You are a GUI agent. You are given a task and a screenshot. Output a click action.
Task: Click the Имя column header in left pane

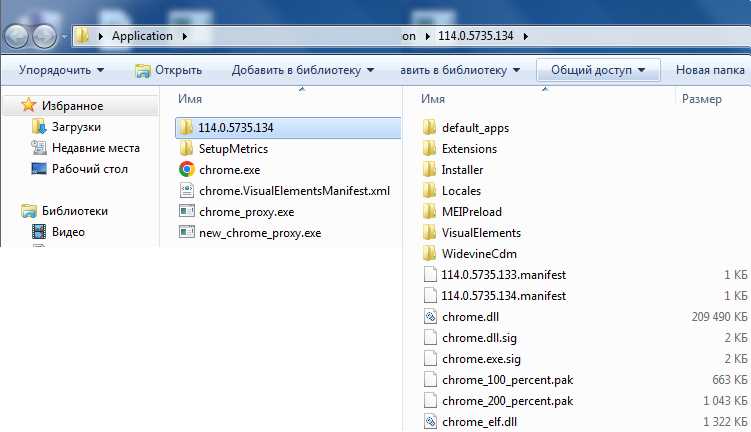(x=190, y=99)
